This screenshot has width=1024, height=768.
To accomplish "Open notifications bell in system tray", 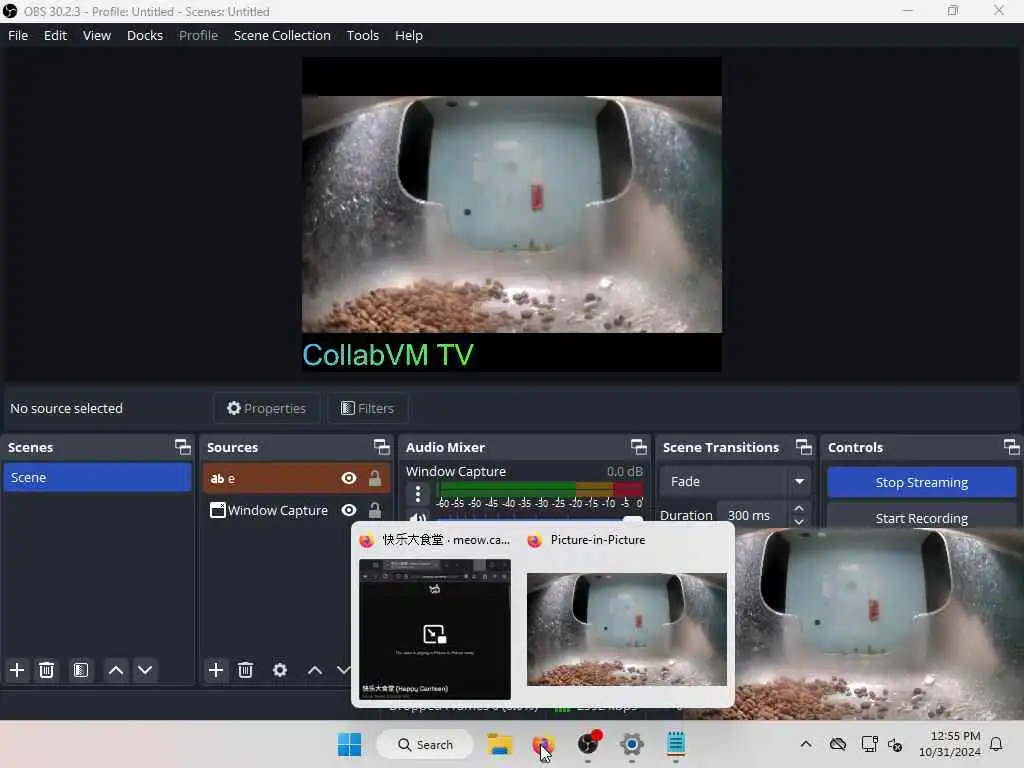I will [x=997, y=744].
